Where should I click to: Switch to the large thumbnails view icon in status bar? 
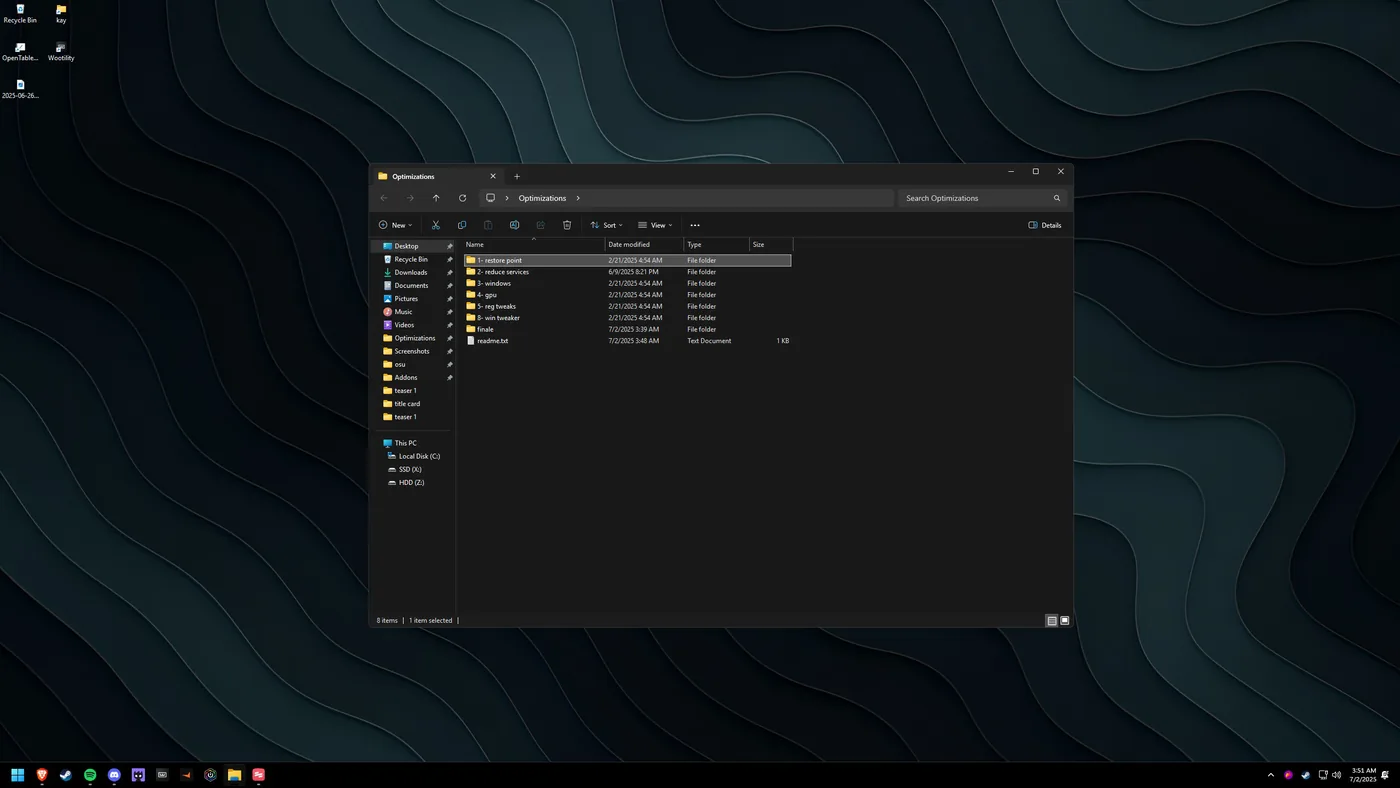1065,621
